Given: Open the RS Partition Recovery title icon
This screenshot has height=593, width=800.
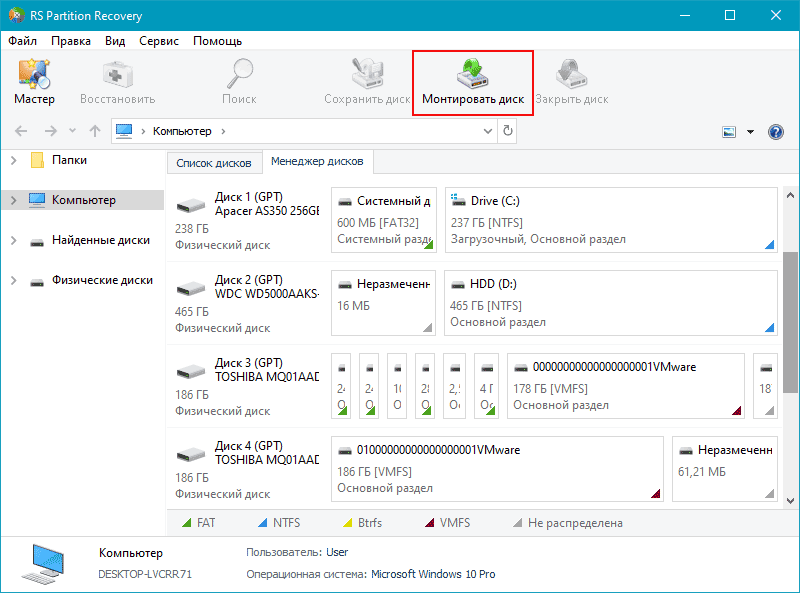Looking at the screenshot, I should [x=16, y=15].
